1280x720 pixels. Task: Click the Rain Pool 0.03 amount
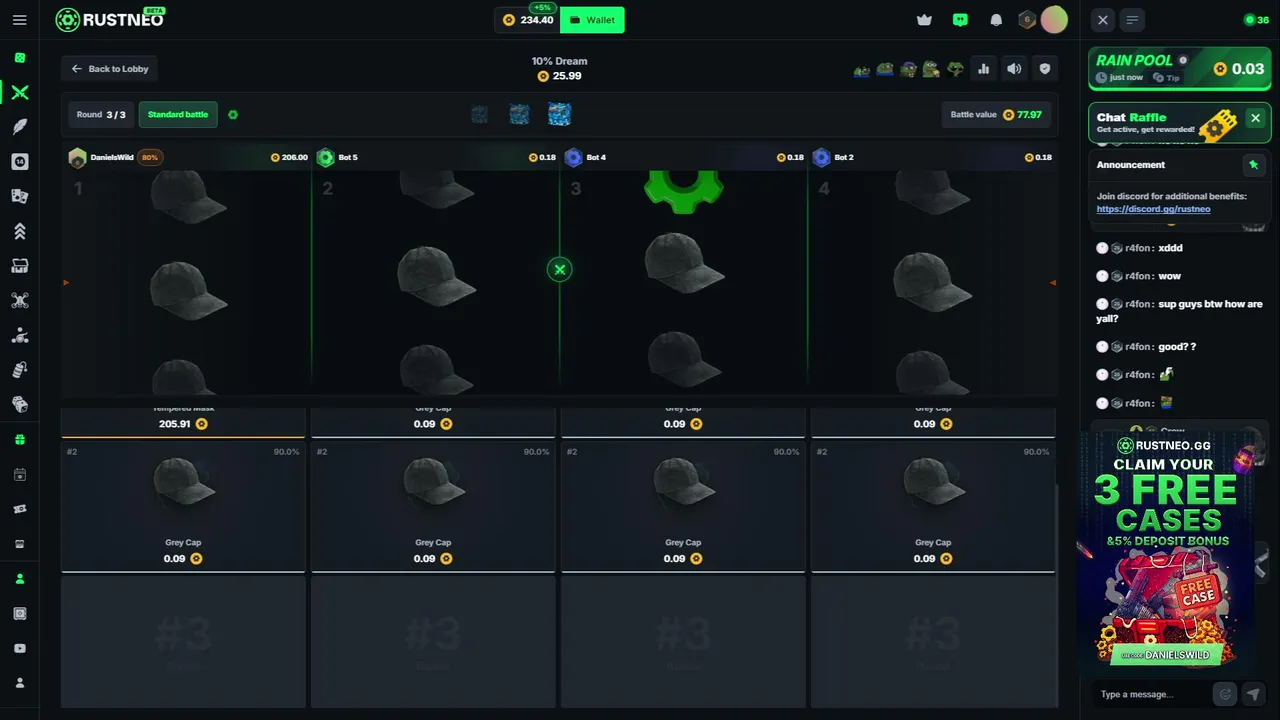1240,69
